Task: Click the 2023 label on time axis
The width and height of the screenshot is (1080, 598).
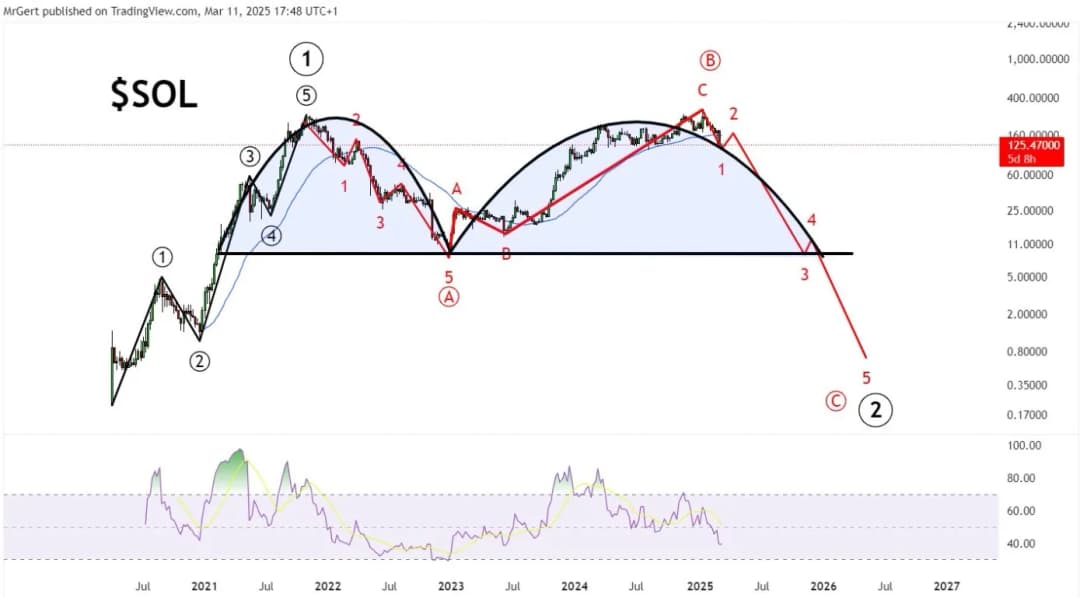Action: (450, 585)
